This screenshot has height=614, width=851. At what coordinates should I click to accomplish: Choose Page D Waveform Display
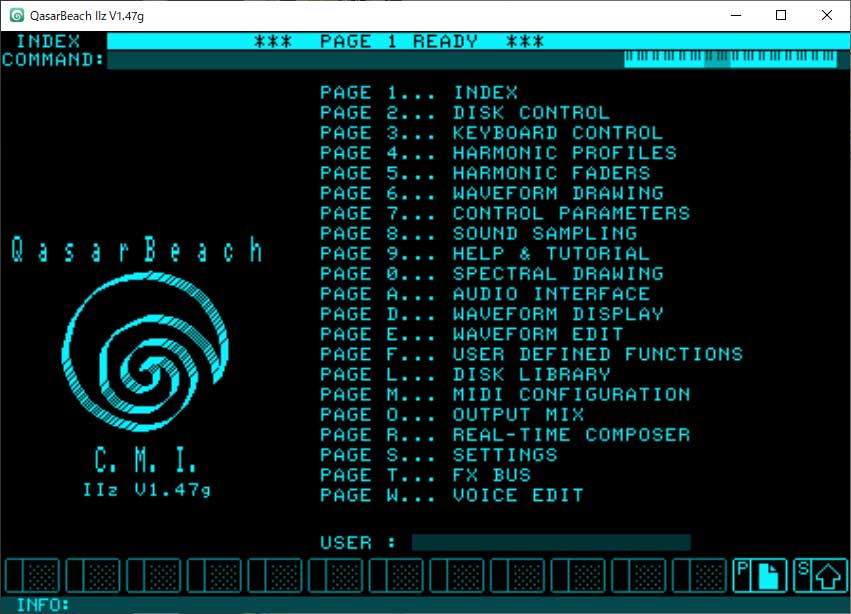coord(491,314)
